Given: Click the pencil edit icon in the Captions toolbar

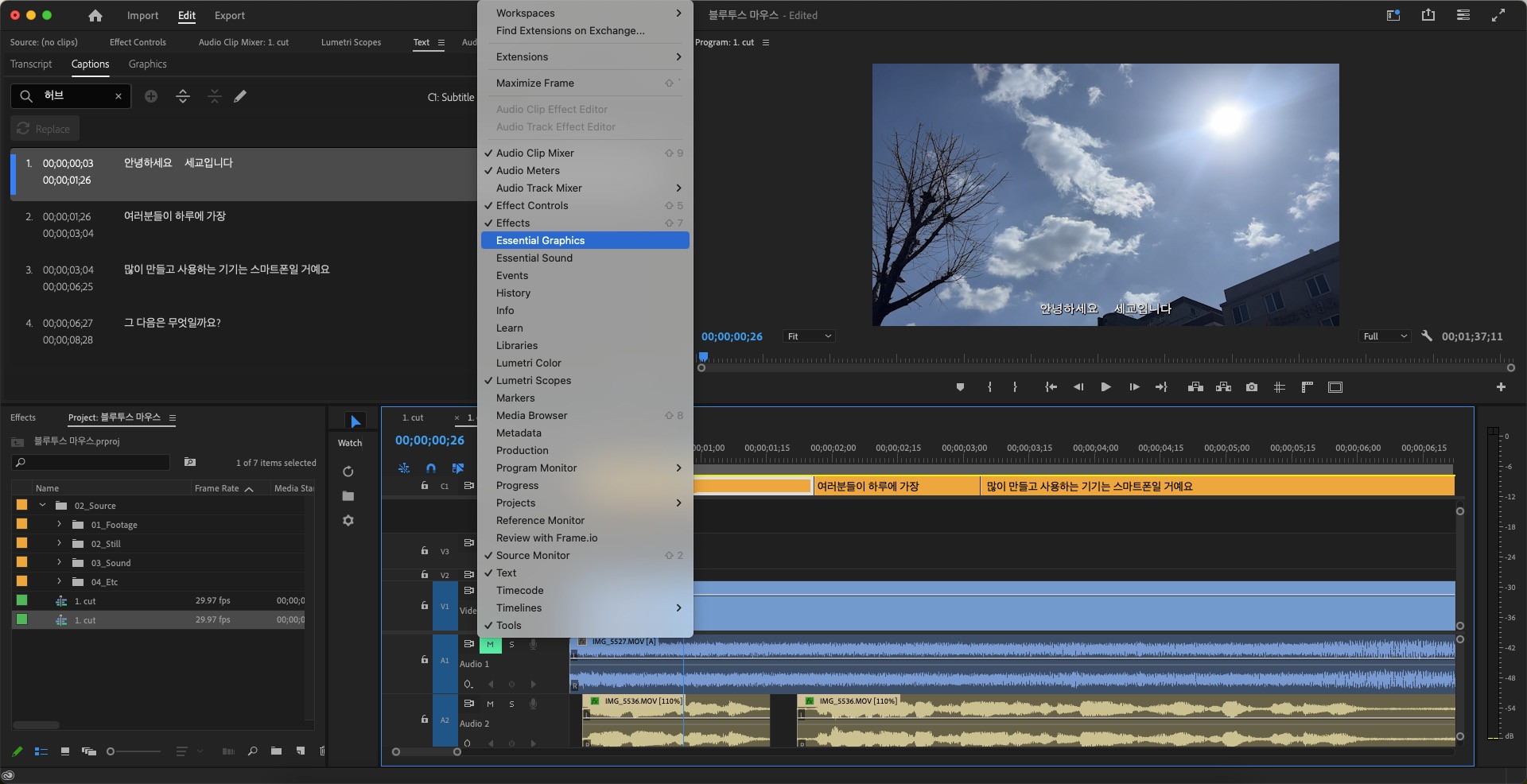Looking at the screenshot, I should click(240, 96).
